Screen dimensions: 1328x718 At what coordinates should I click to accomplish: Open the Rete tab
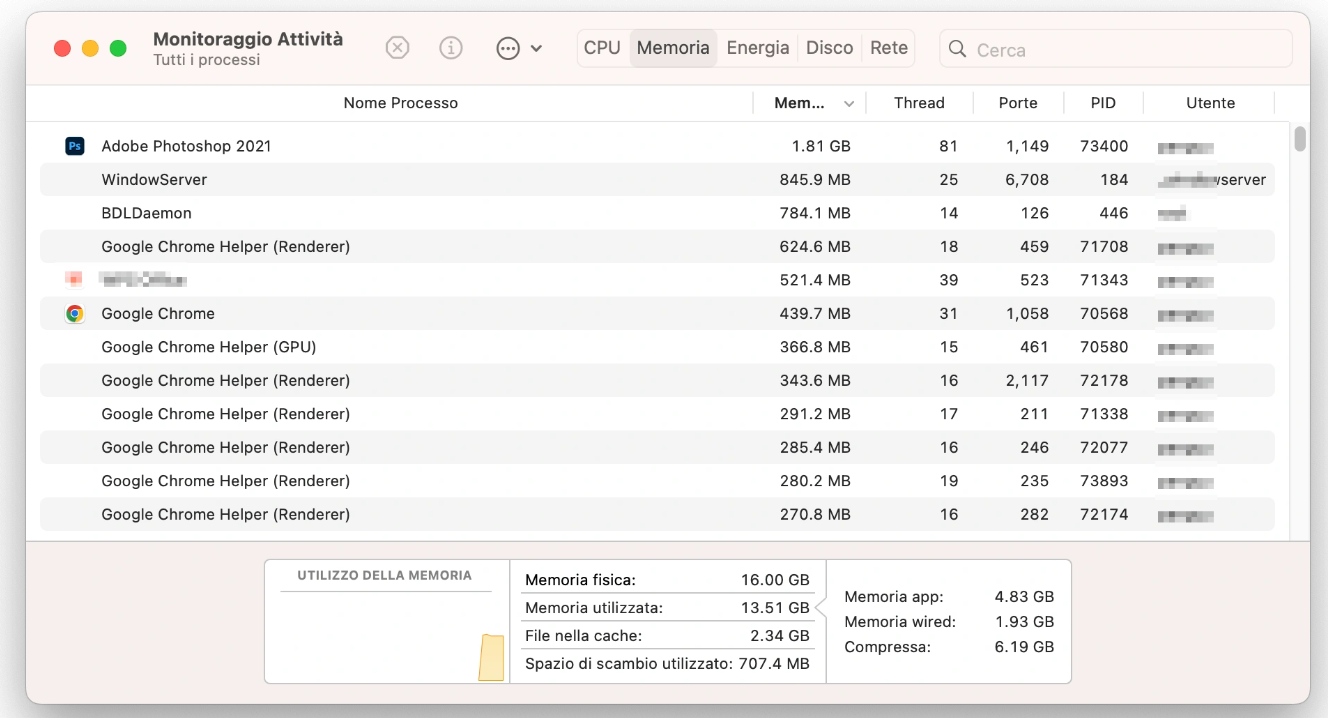(889, 48)
